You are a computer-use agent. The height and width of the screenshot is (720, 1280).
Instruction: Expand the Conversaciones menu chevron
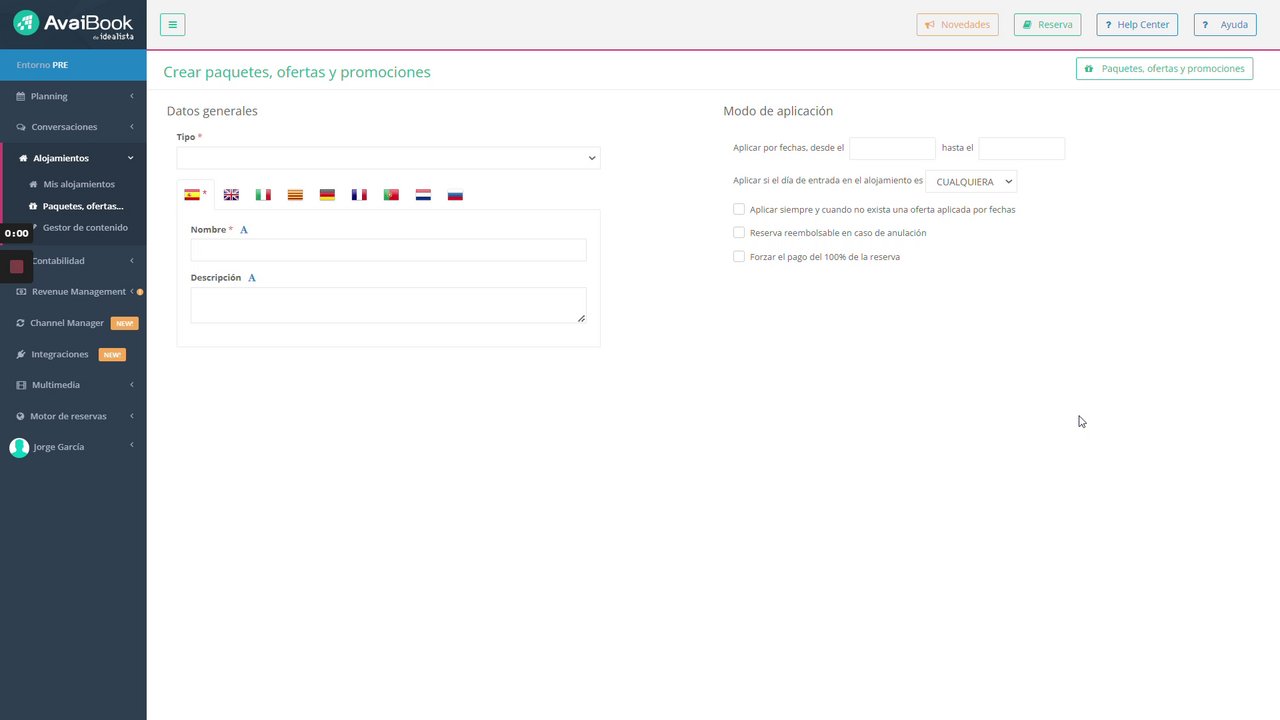[132, 127]
